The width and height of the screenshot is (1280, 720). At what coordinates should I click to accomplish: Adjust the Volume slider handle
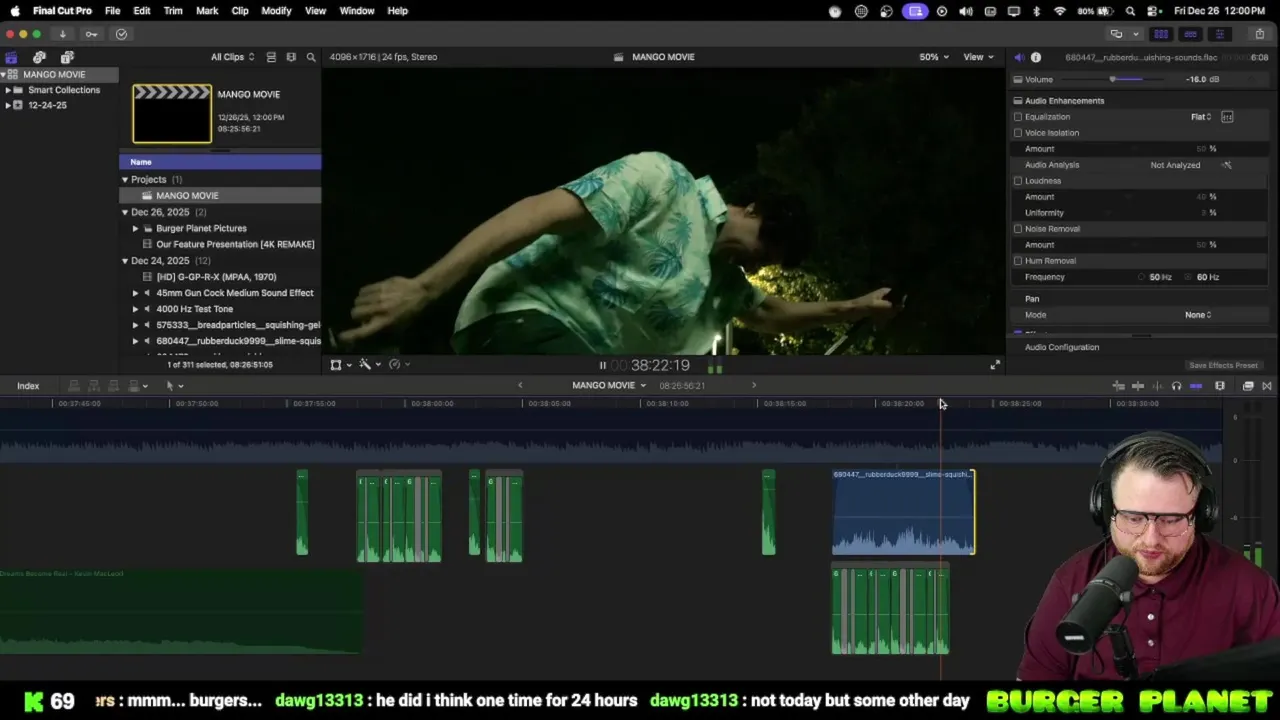[1113, 80]
